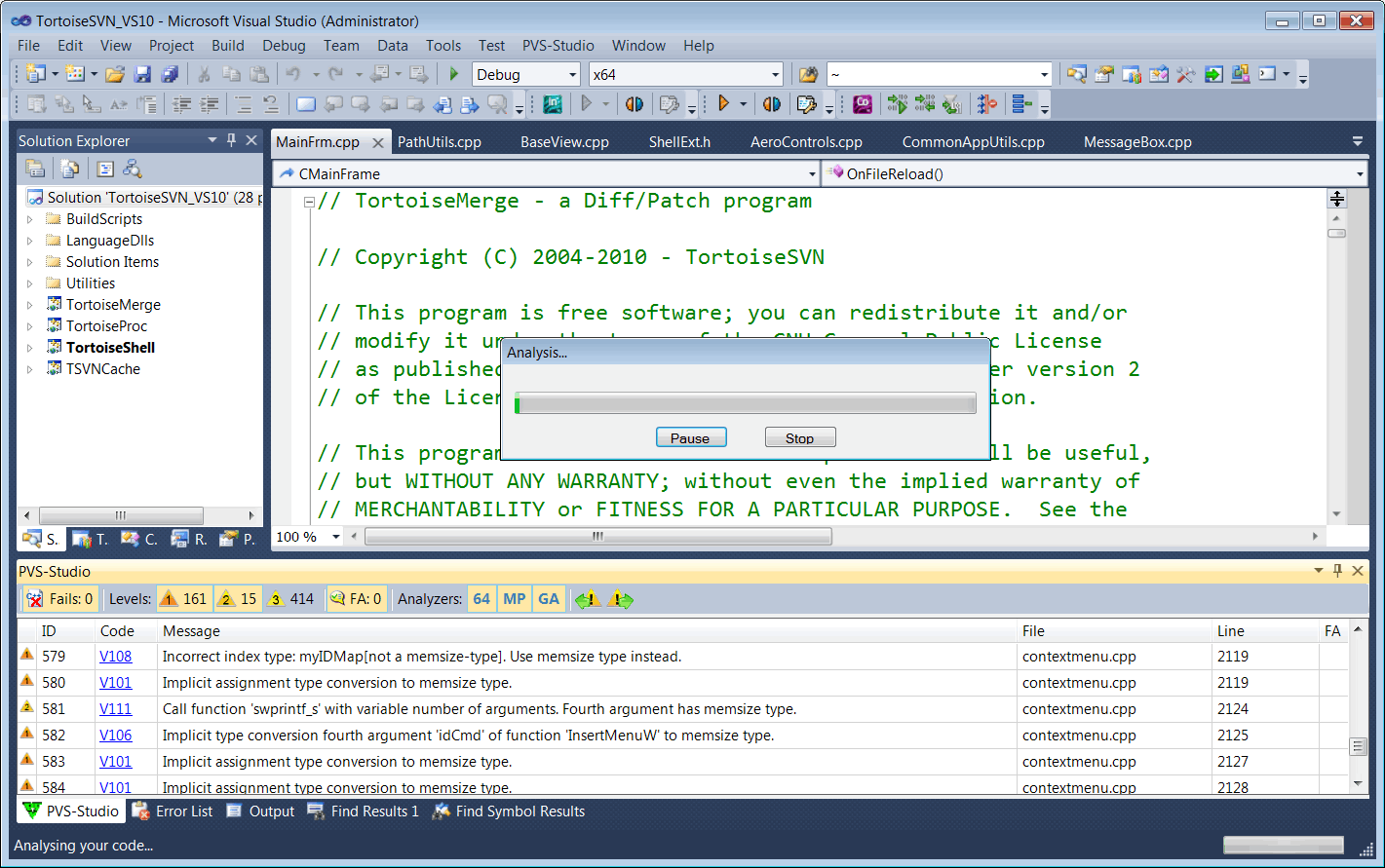Screen dimensions: 1385x868
Task: Click the Solution Explorer Properties icon
Action: (x=35, y=169)
